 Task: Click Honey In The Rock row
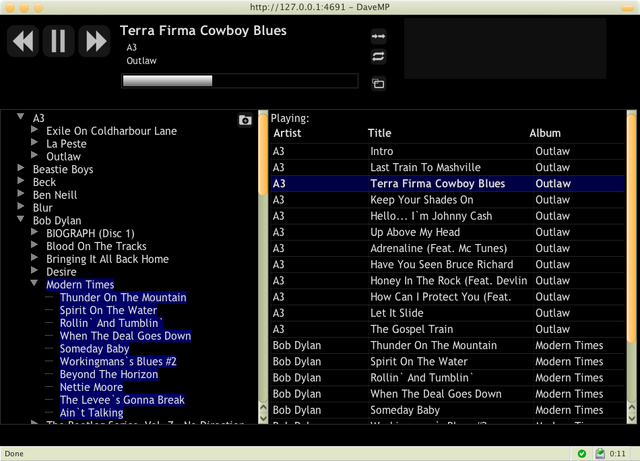tap(448, 281)
